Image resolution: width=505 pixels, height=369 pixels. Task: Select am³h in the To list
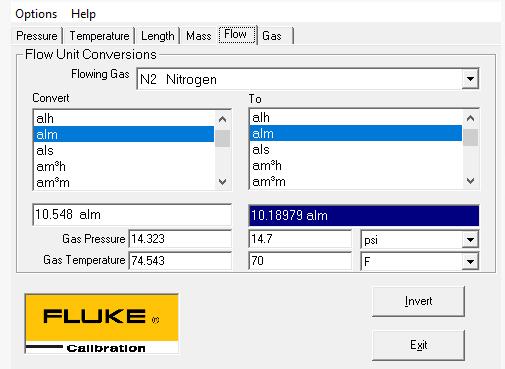356,166
